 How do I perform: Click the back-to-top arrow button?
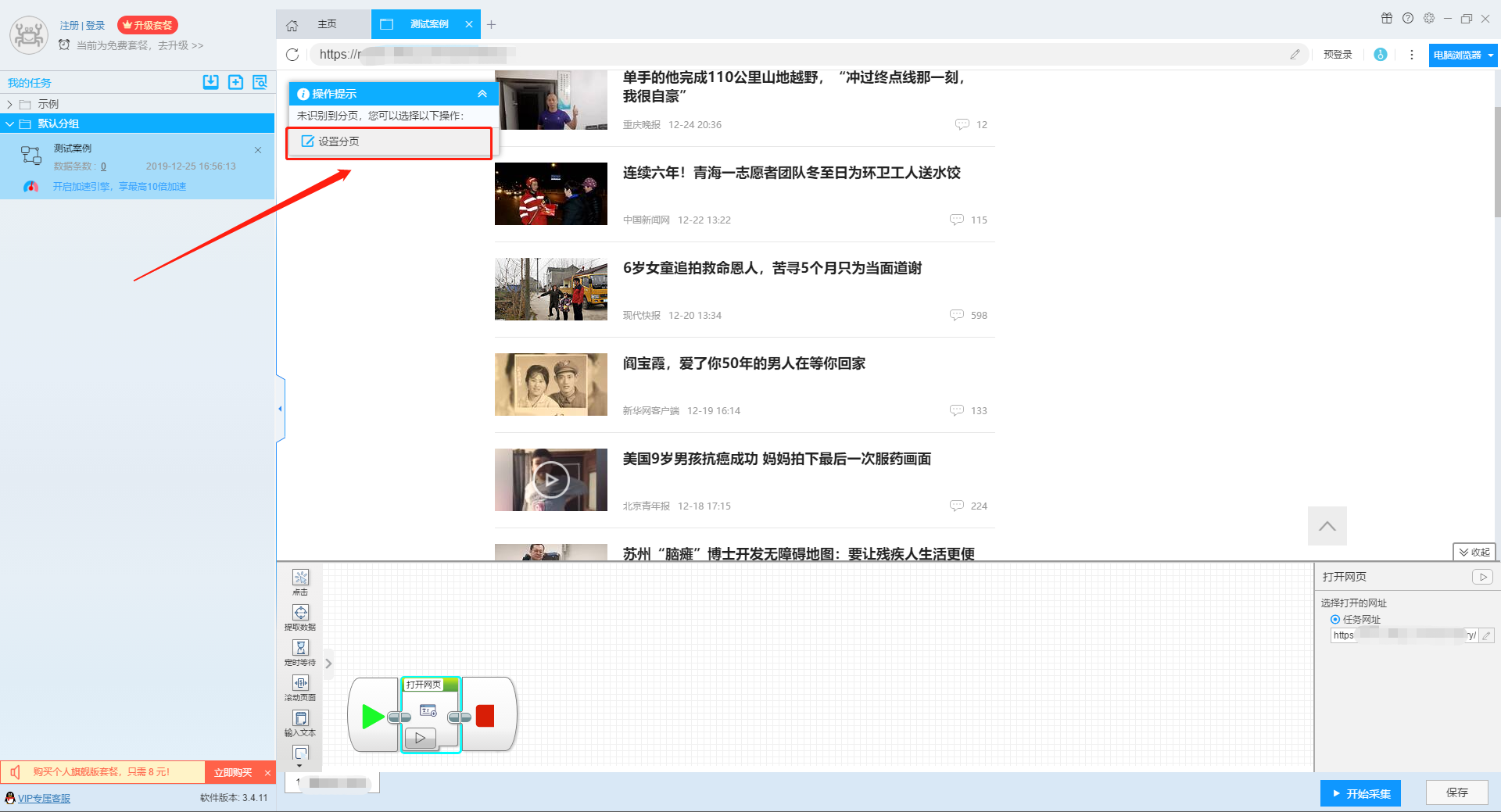(x=1327, y=526)
